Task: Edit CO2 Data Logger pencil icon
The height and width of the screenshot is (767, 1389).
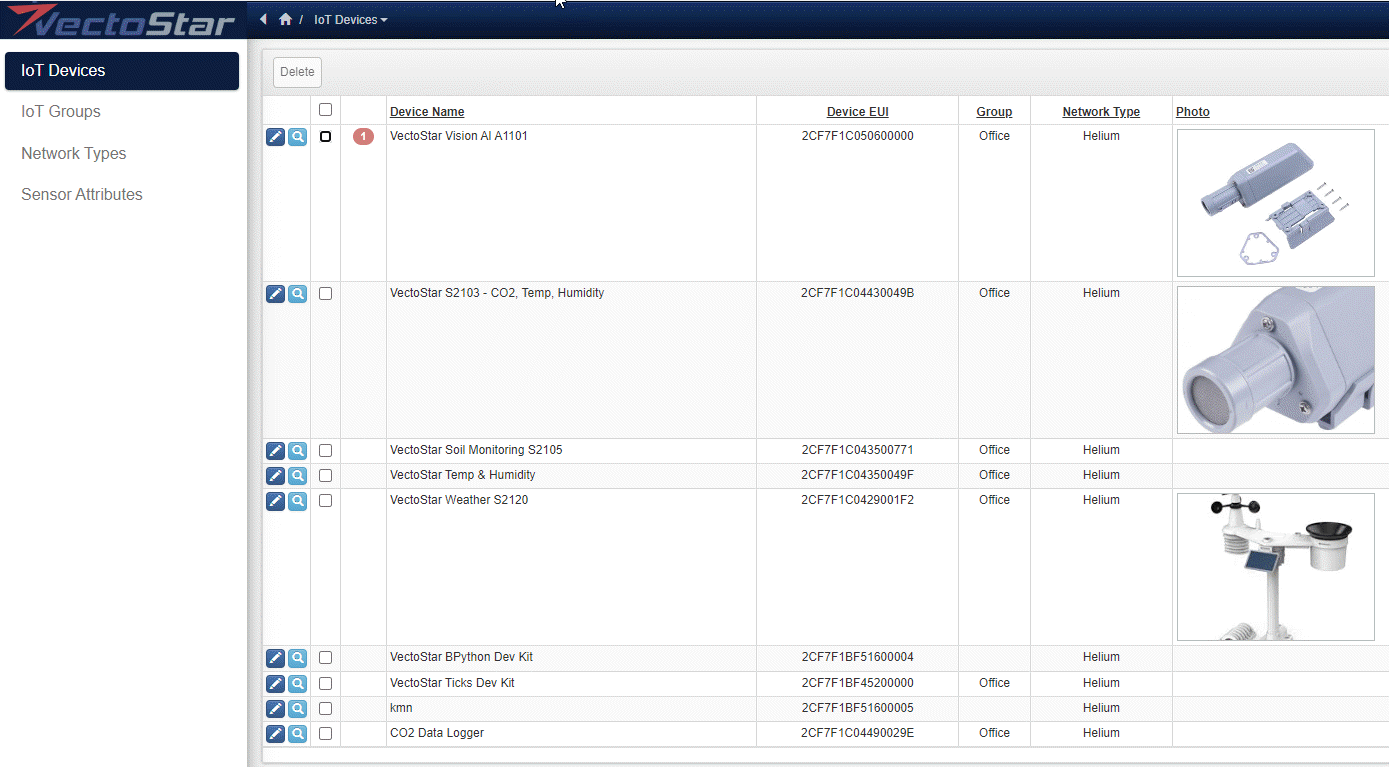Action: 275,734
